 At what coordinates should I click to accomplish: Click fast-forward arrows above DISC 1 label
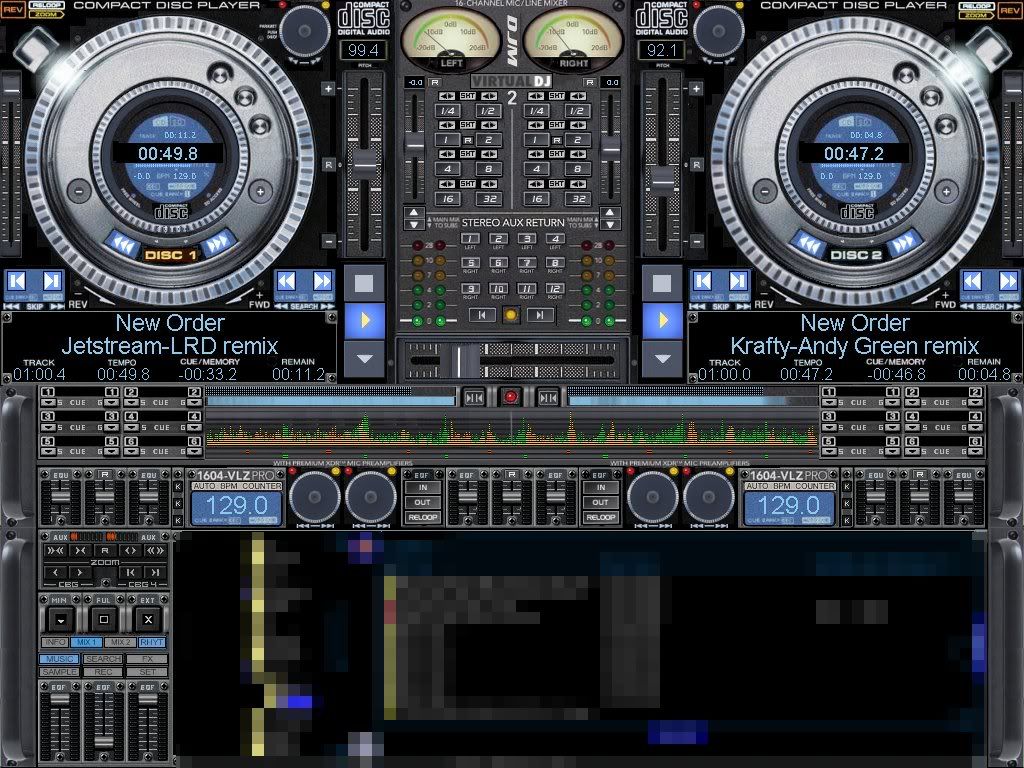(218, 242)
